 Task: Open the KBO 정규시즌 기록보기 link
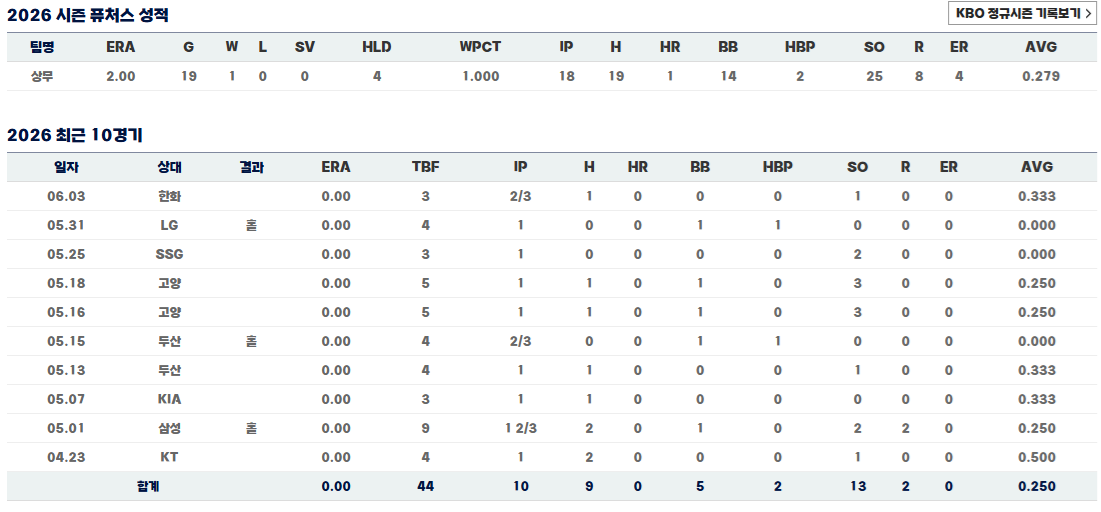tap(1022, 13)
